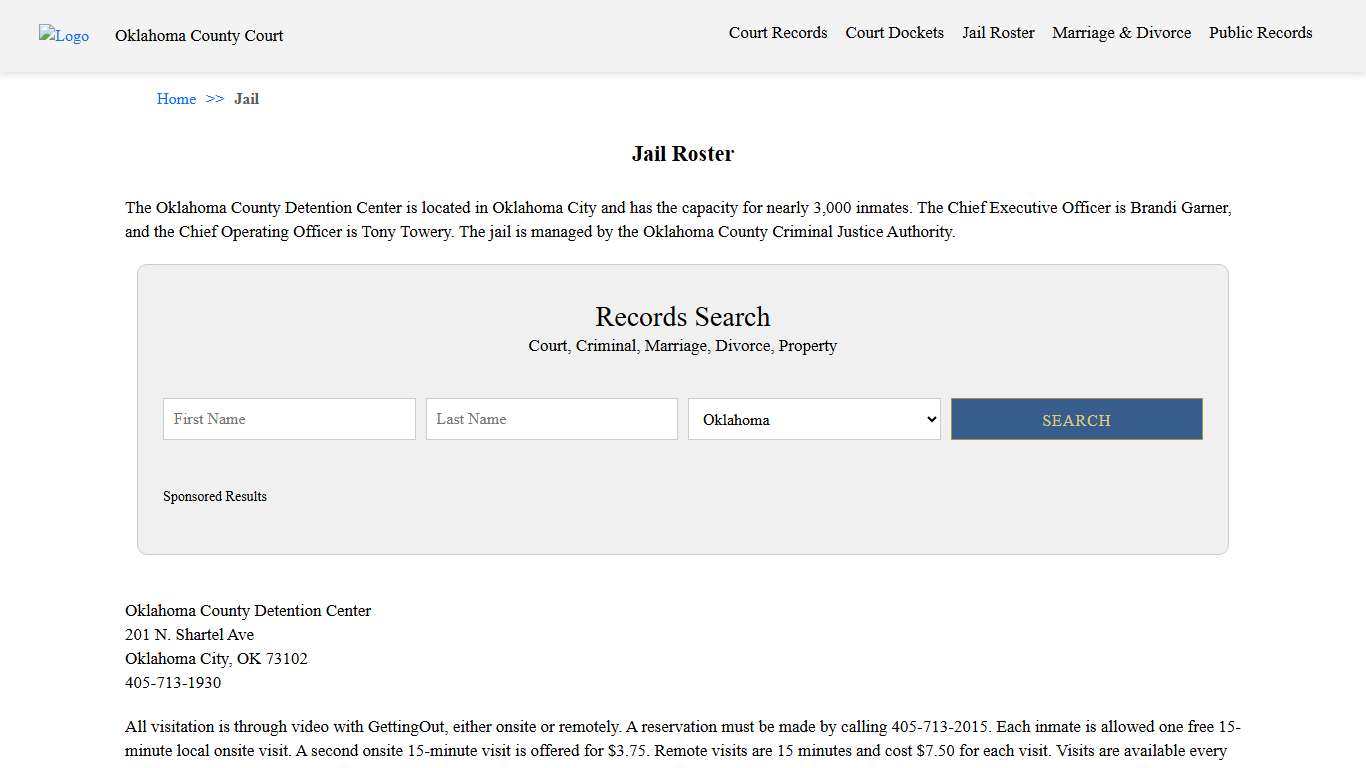Click the Jail Roster page heading
Screen dimensions: 1366x768
pos(683,153)
